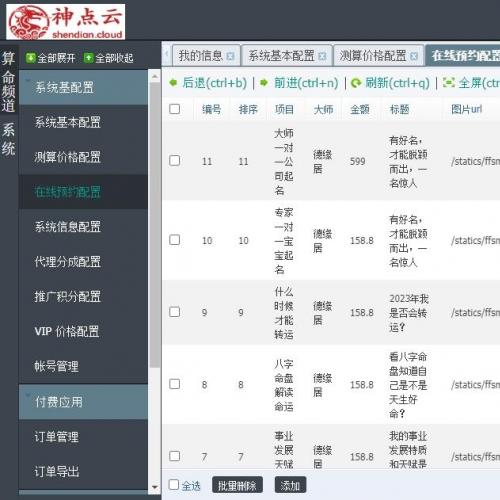The width and height of the screenshot is (500, 500).
Task: Collapse the 付费应用 section
Action: tap(83, 402)
